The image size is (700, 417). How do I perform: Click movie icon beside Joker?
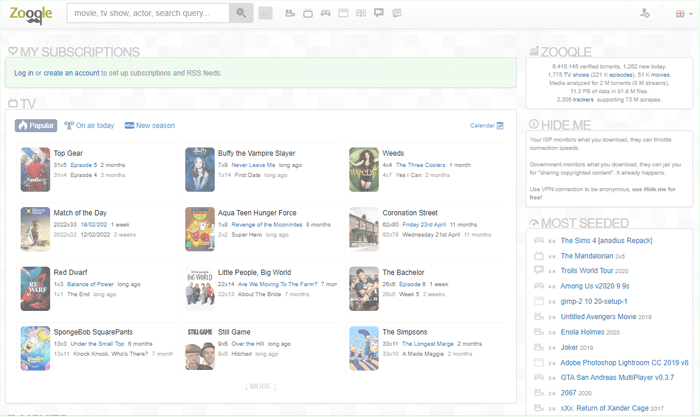[x=539, y=347]
